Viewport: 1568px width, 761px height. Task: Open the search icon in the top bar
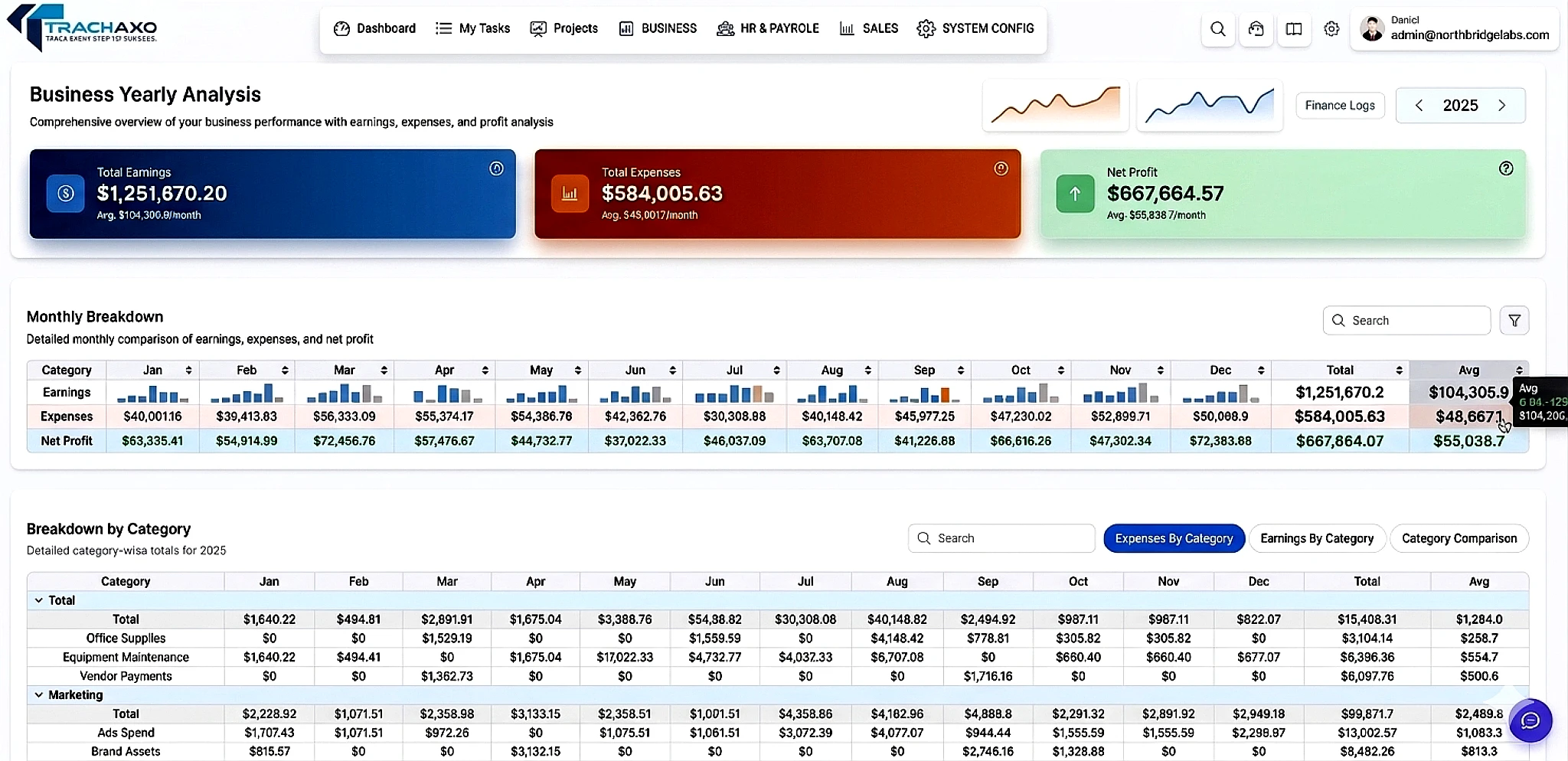1217,28
